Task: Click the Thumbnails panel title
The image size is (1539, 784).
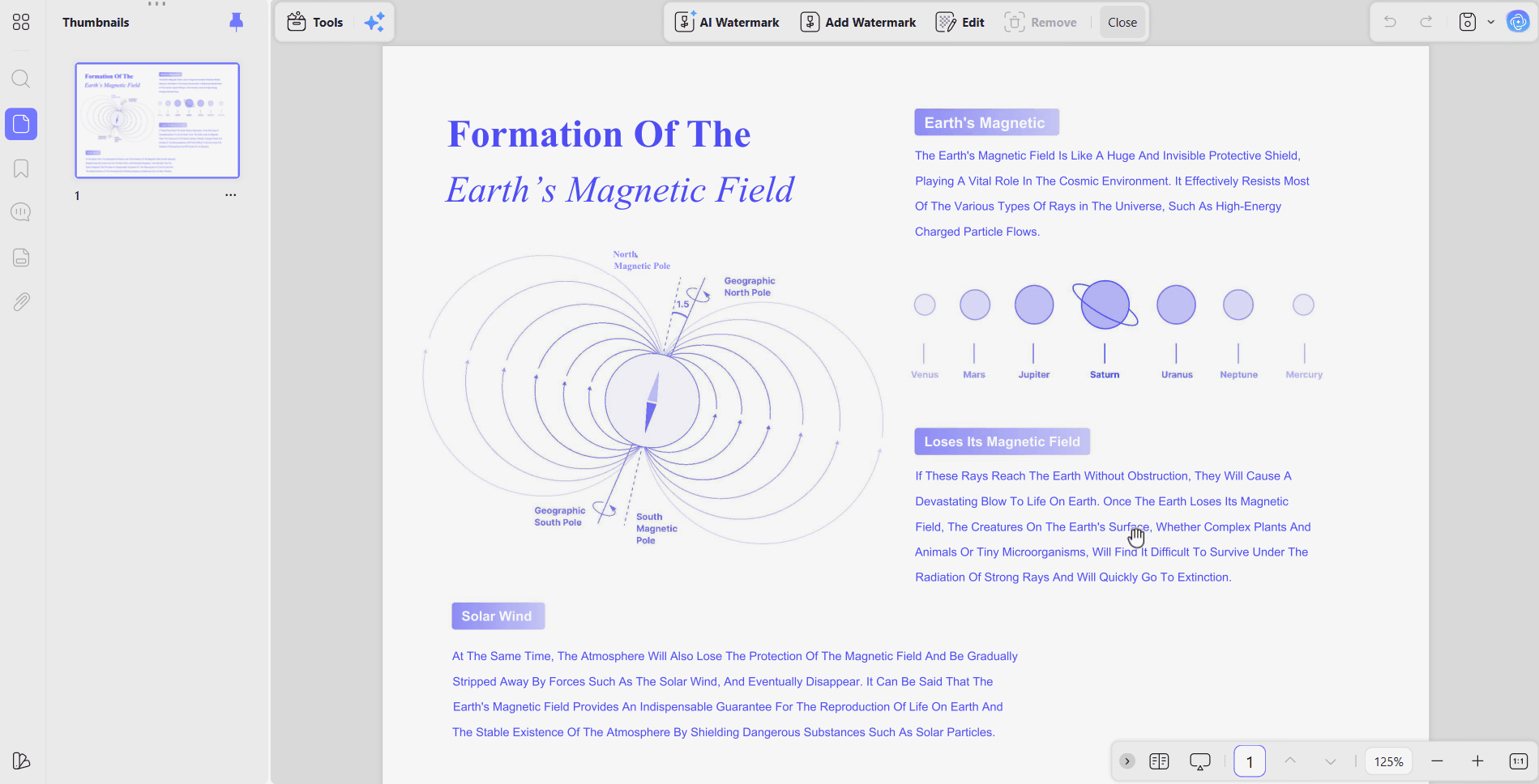Action: (x=96, y=22)
